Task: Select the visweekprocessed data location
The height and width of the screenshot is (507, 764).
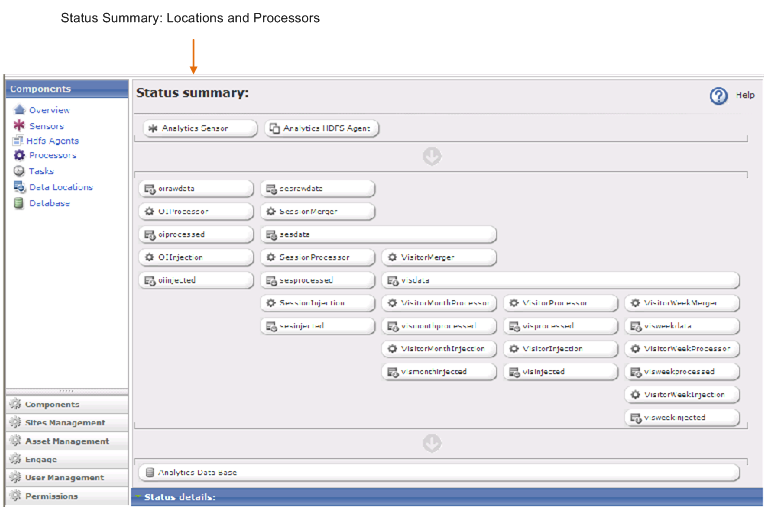Action: tap(682, 372)
